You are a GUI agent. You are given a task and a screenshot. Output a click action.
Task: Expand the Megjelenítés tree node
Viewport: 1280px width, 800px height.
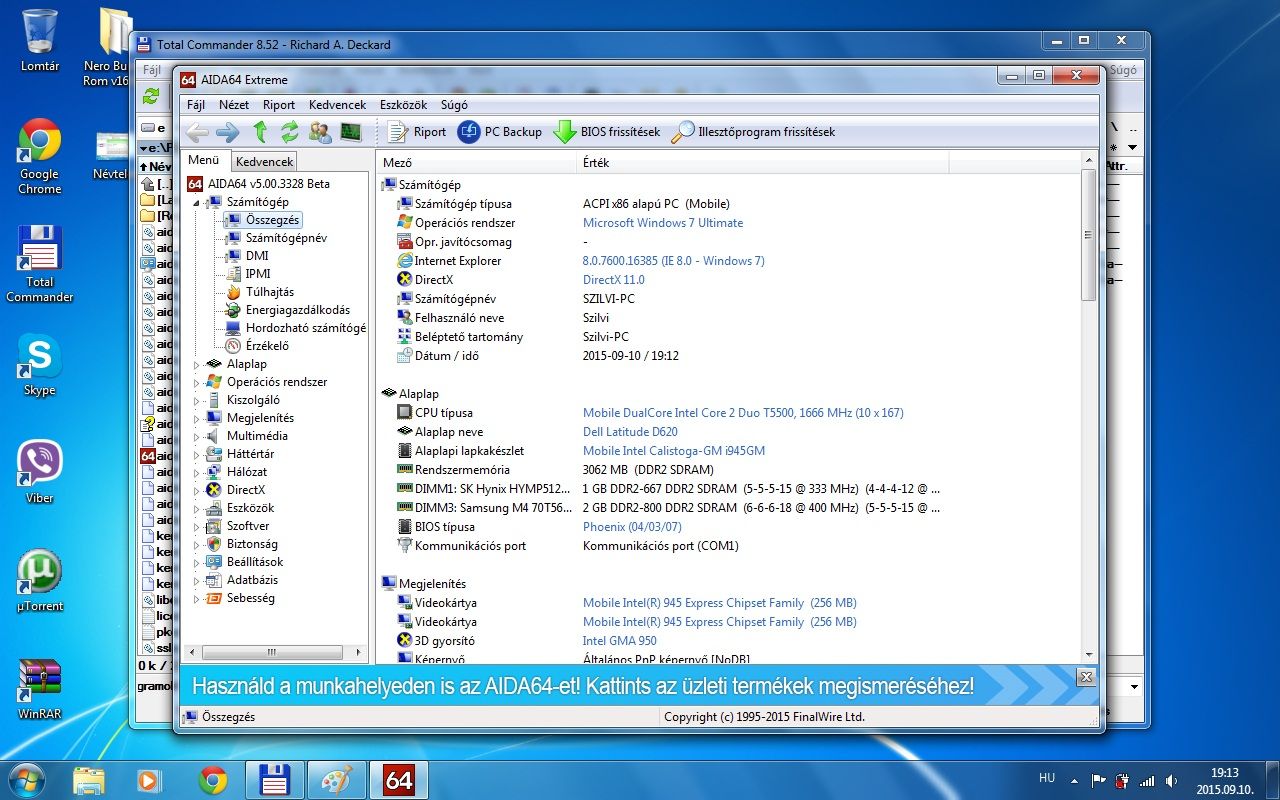[x=197, y=418]
